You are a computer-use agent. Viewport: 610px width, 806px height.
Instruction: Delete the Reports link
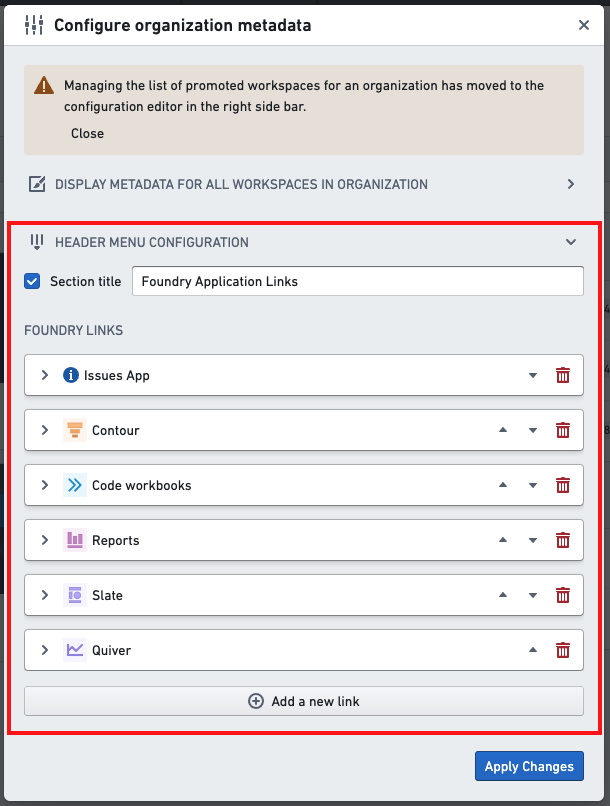point(563,540)
